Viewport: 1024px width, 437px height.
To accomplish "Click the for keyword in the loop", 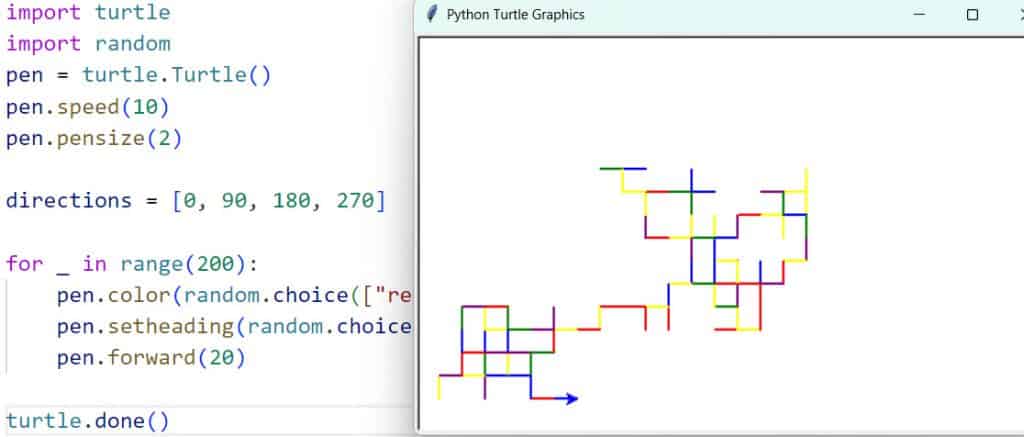I will [24, 264].
